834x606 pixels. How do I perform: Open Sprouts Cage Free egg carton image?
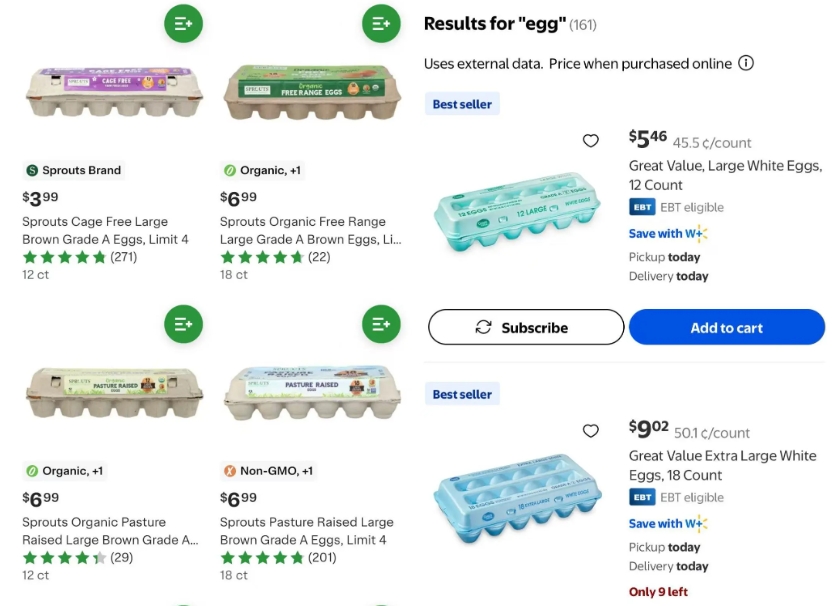114,92
